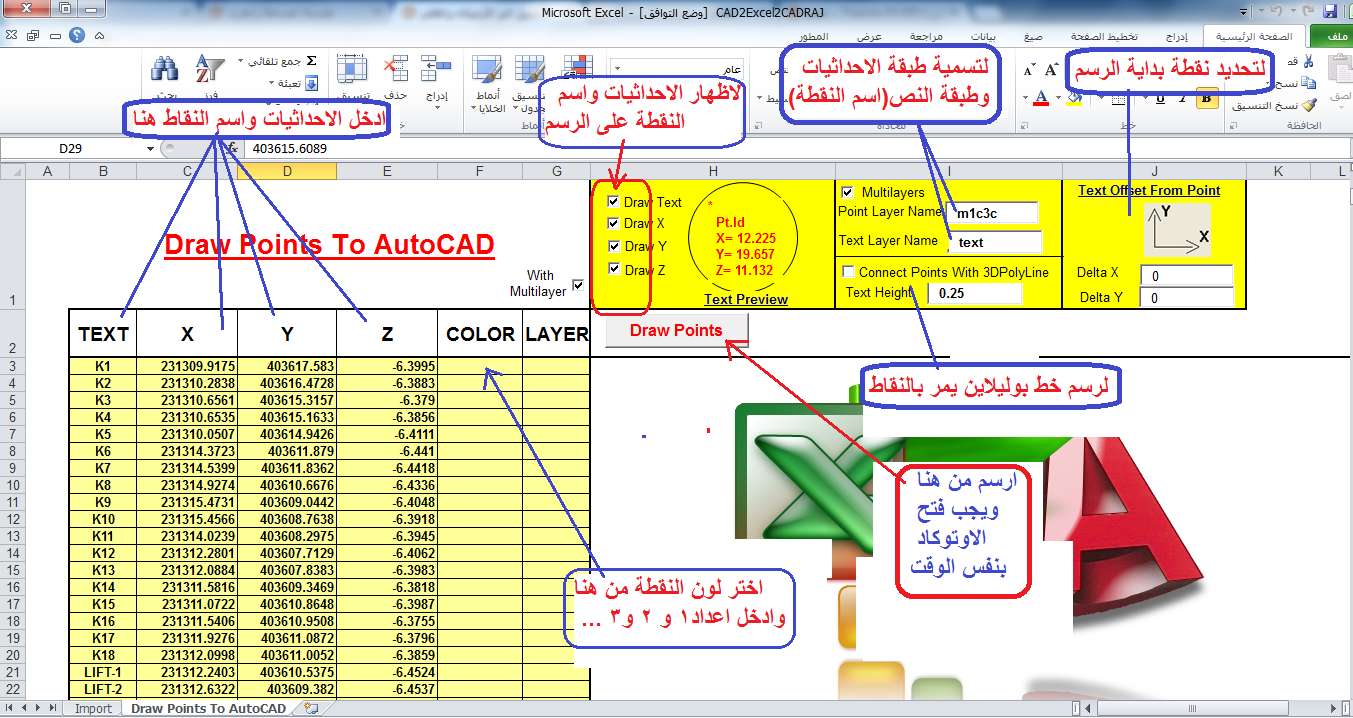This screenshot has height=718, width=1353.
Task: Click the AutoSum sigma icon
Action: click(x=311, y=61)
